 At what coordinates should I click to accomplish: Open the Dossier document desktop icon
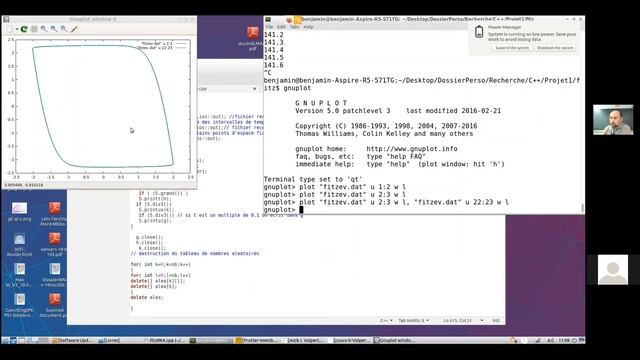pos(54,275)
